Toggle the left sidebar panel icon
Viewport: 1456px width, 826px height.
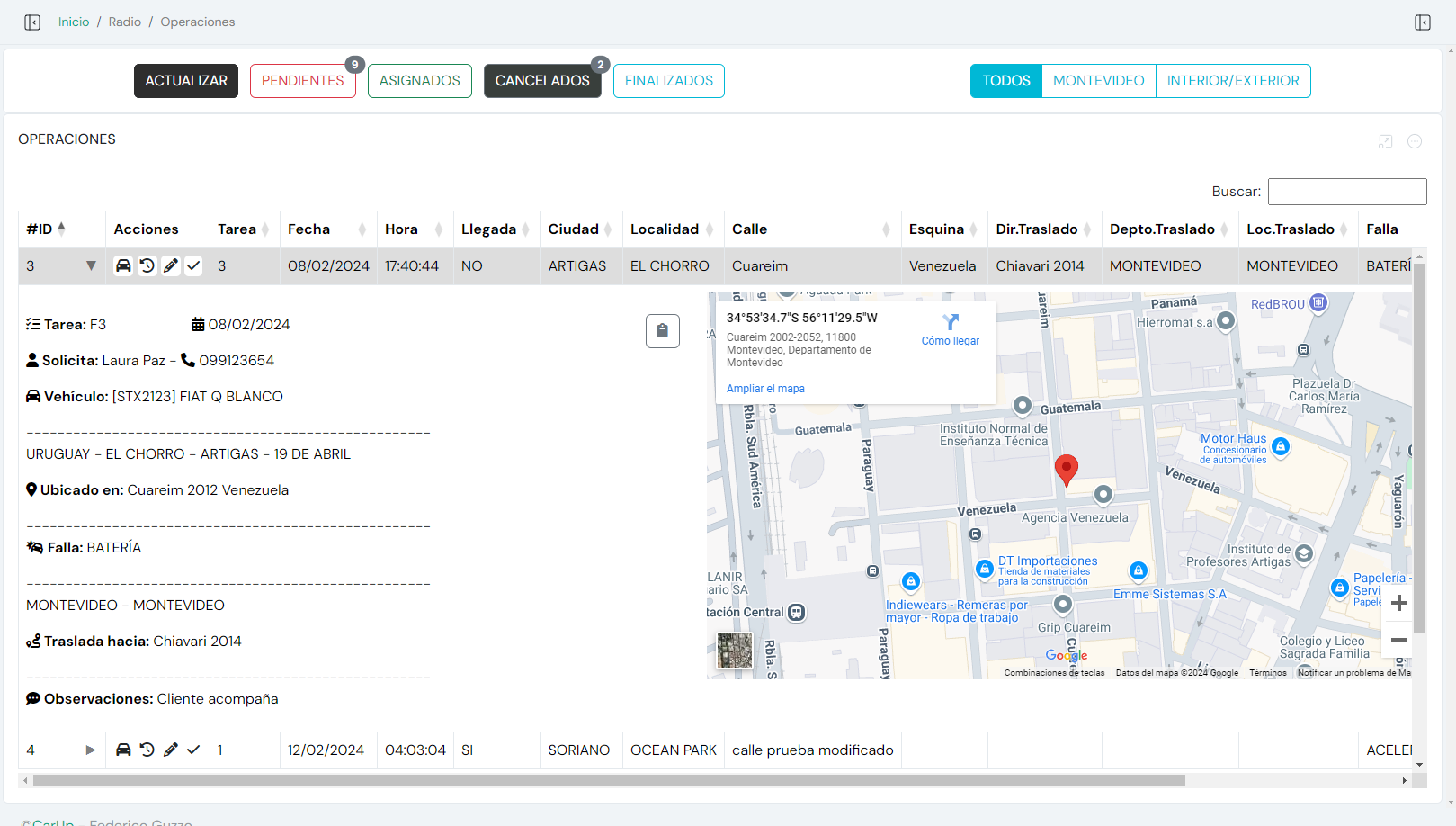point(32,22)
